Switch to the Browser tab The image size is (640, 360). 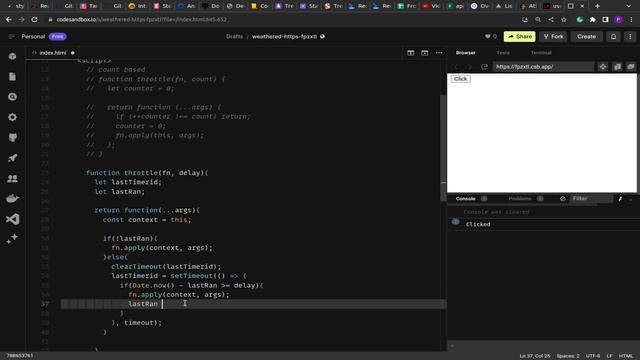(465, 53)
